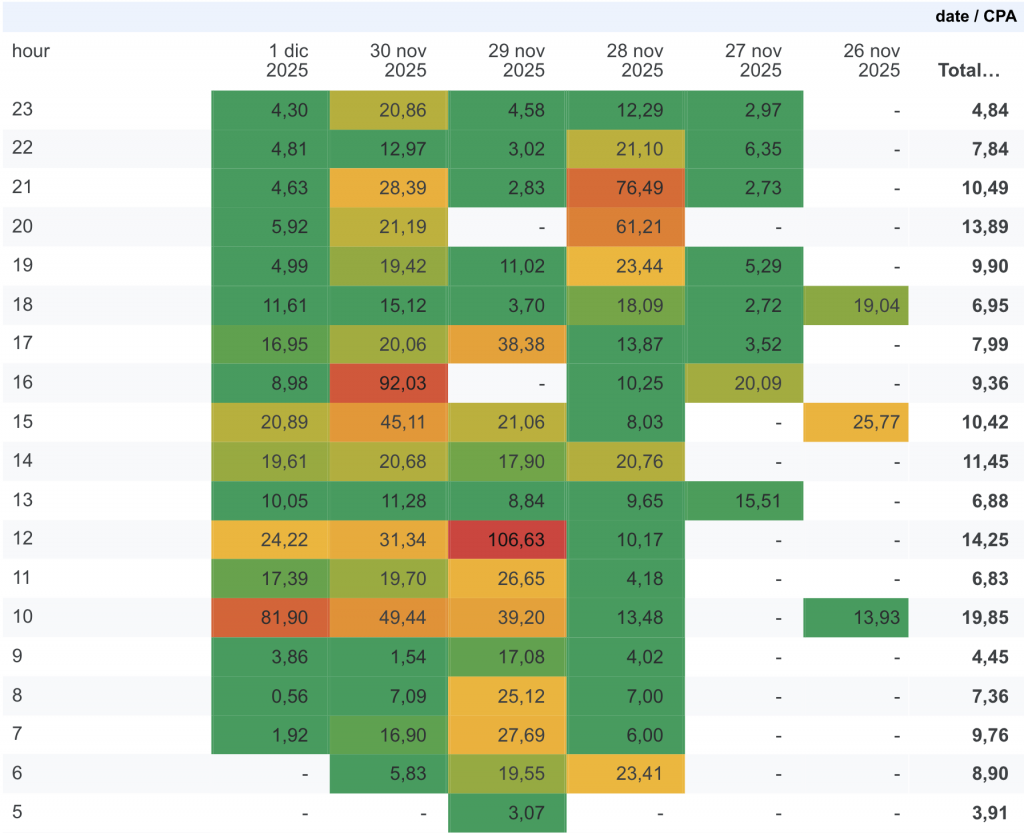Click the hour 12 row label
This screenshot has height=833, width=1024.
tap(22, 539)
